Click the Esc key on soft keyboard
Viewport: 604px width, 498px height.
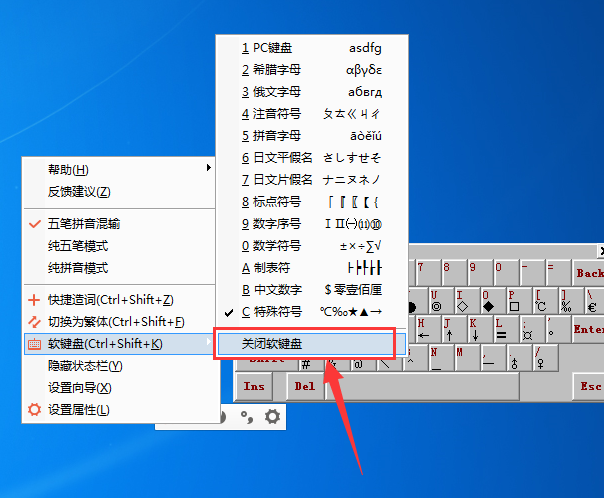(589, 386)
